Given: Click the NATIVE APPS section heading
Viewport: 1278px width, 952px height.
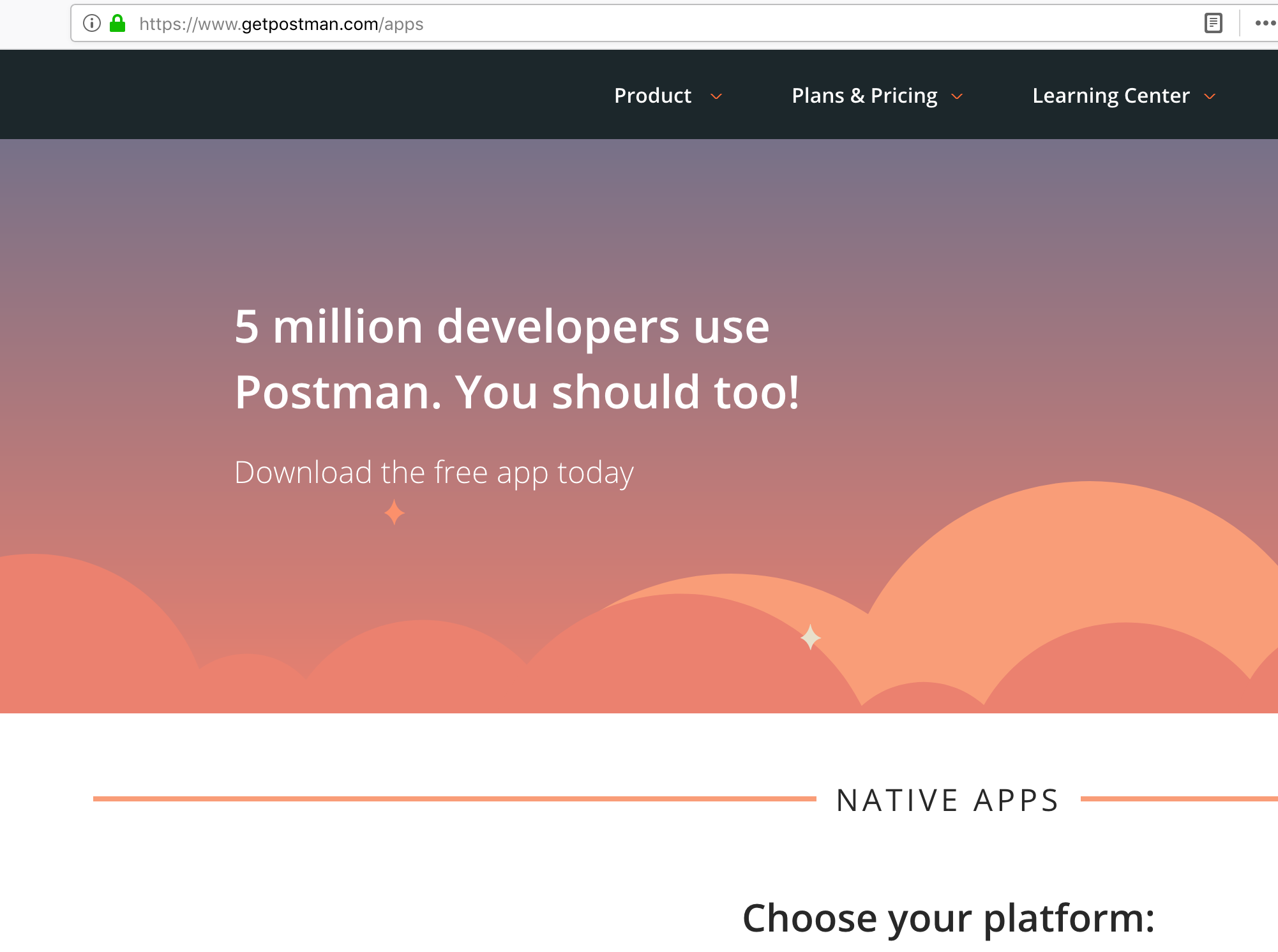Looking at the screenshot, I should (x=948, y=800).
